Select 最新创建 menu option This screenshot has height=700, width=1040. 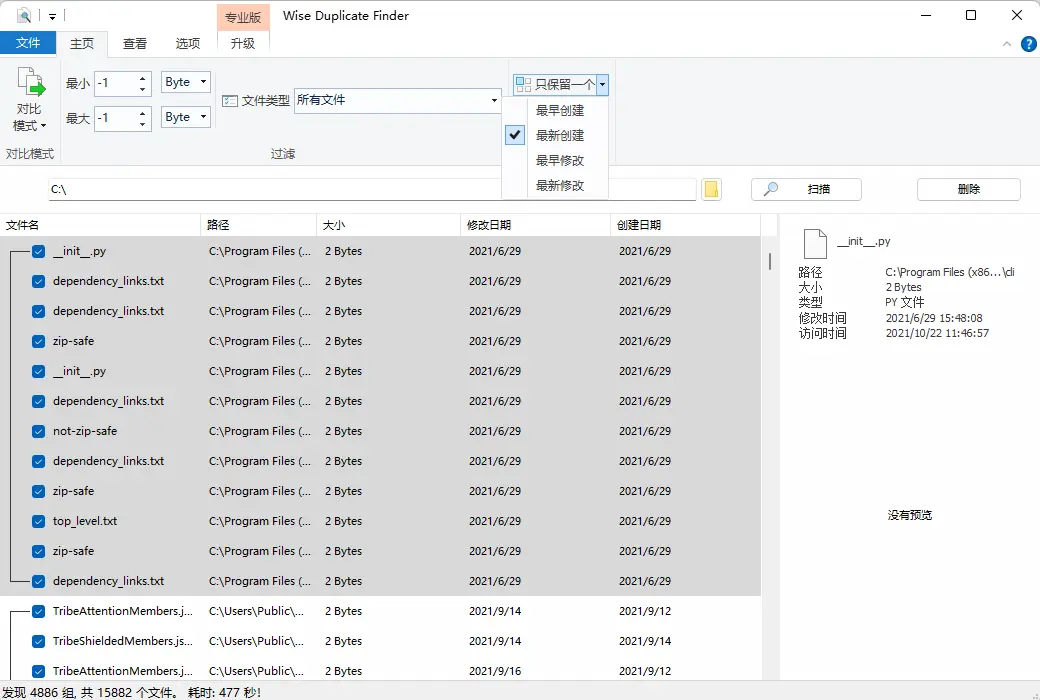point(560,135)
